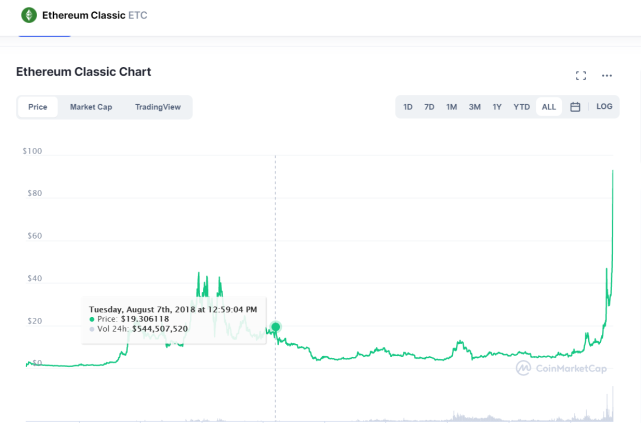The image size is (641, 423).
Task: Click the $80 y-axis label
Action: coord(35,193)
